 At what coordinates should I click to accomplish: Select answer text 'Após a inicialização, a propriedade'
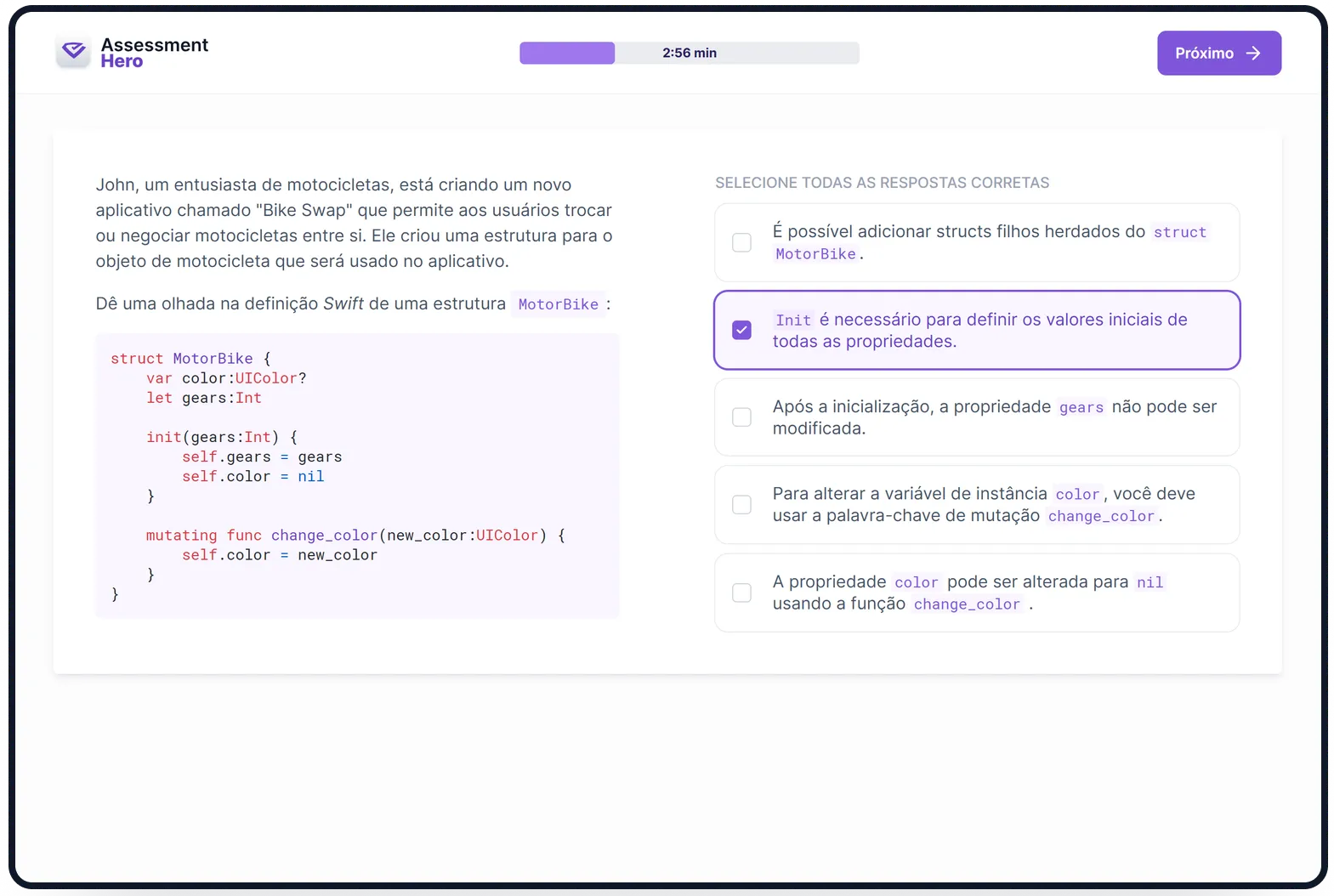pyautogui.click(x=911, y=406)
